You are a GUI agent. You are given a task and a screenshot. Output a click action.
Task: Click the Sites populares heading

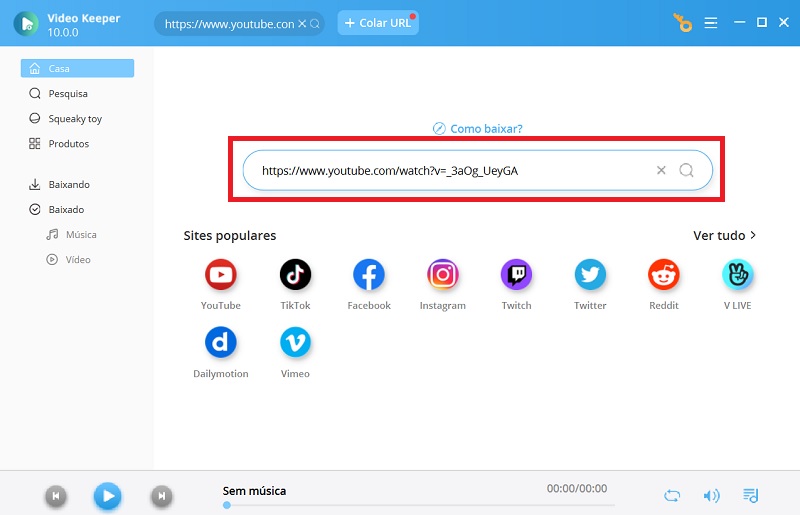click(230, 235)
